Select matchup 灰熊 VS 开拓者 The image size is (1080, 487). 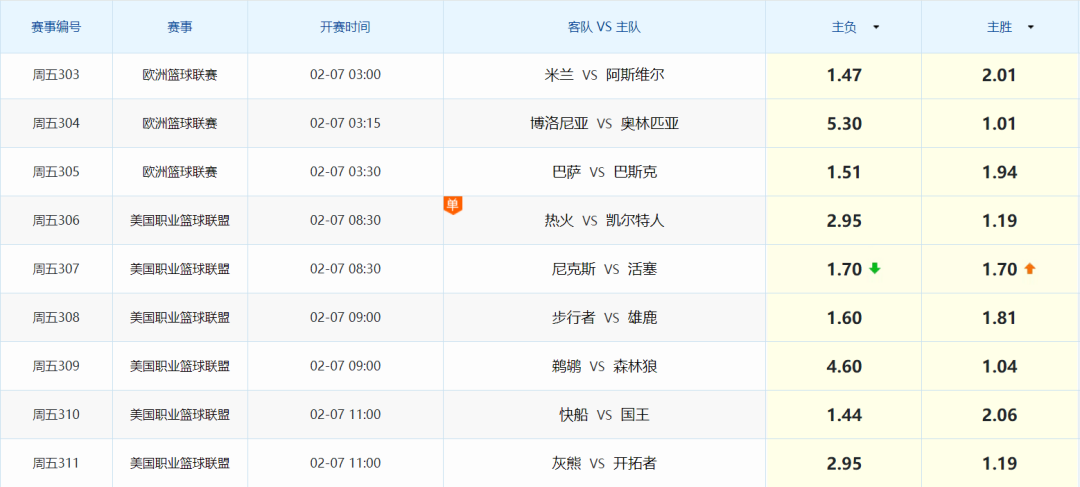coord(604,464)
